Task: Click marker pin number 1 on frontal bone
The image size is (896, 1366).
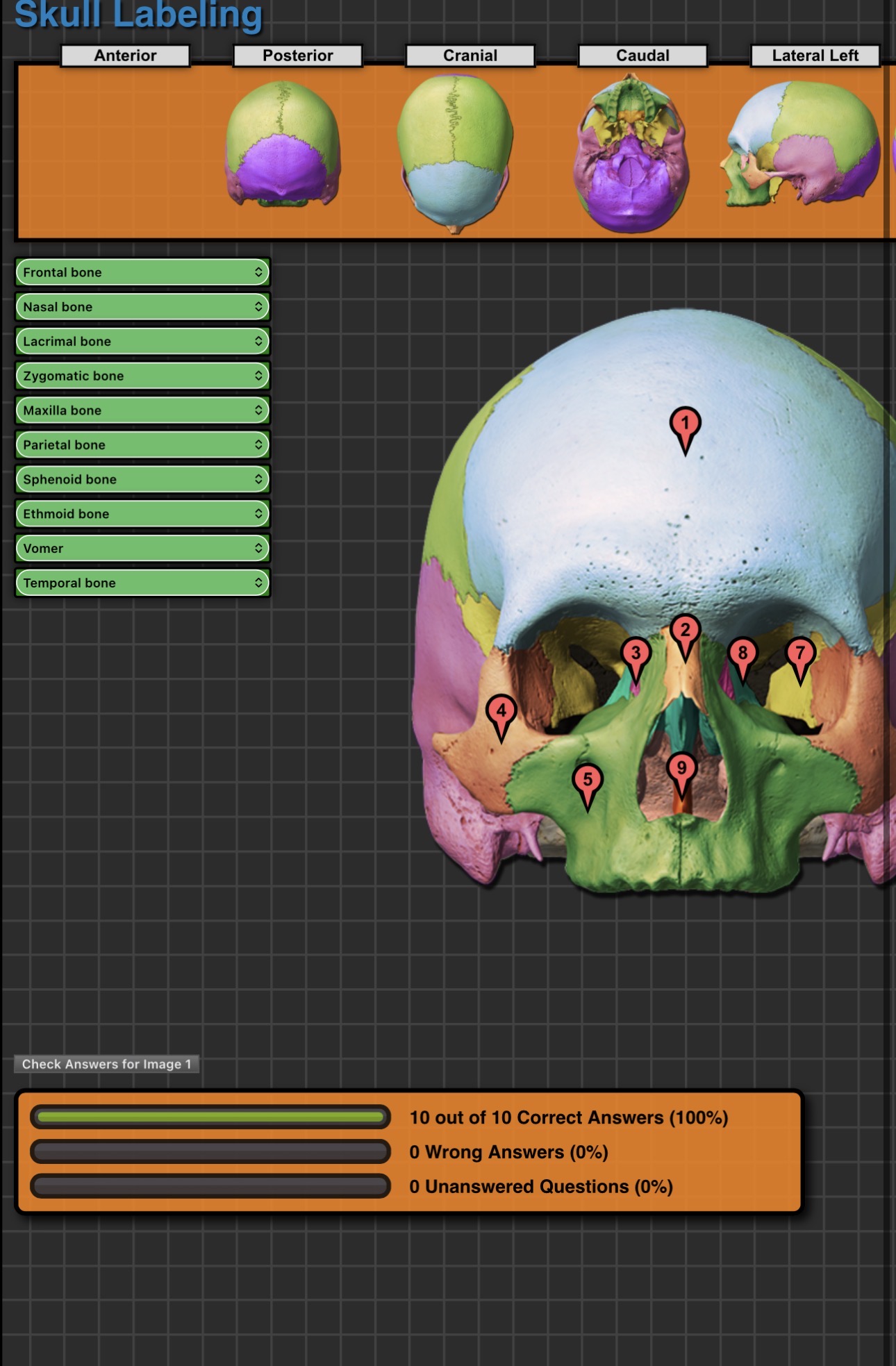Action: pyautogui.click(x=685, y=424)
